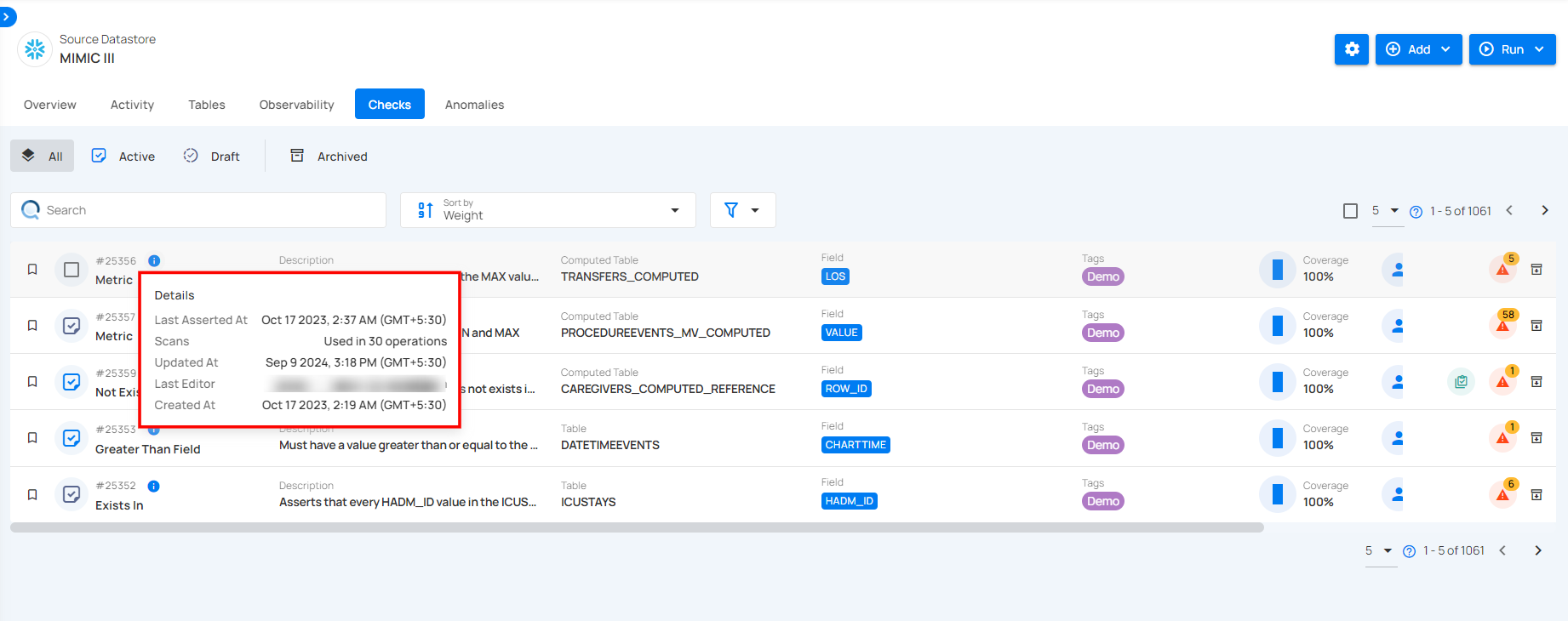The image size is (1568, 621).
Task: Click Demo tag in ICUSTAYS row
Action: (1103, 501)
